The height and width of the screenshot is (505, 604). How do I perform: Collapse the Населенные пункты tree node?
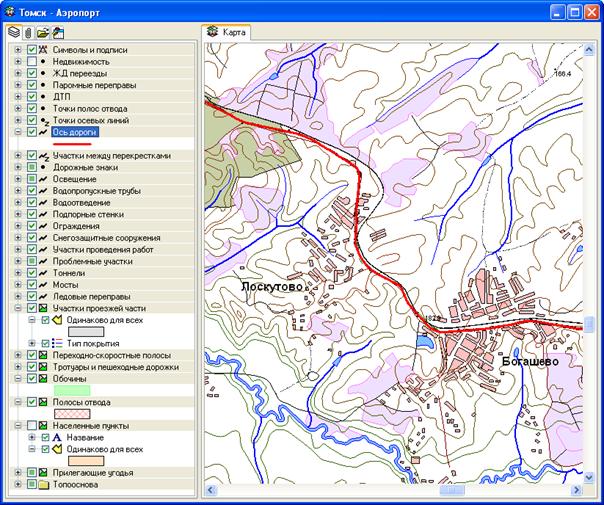coord(18,425)
